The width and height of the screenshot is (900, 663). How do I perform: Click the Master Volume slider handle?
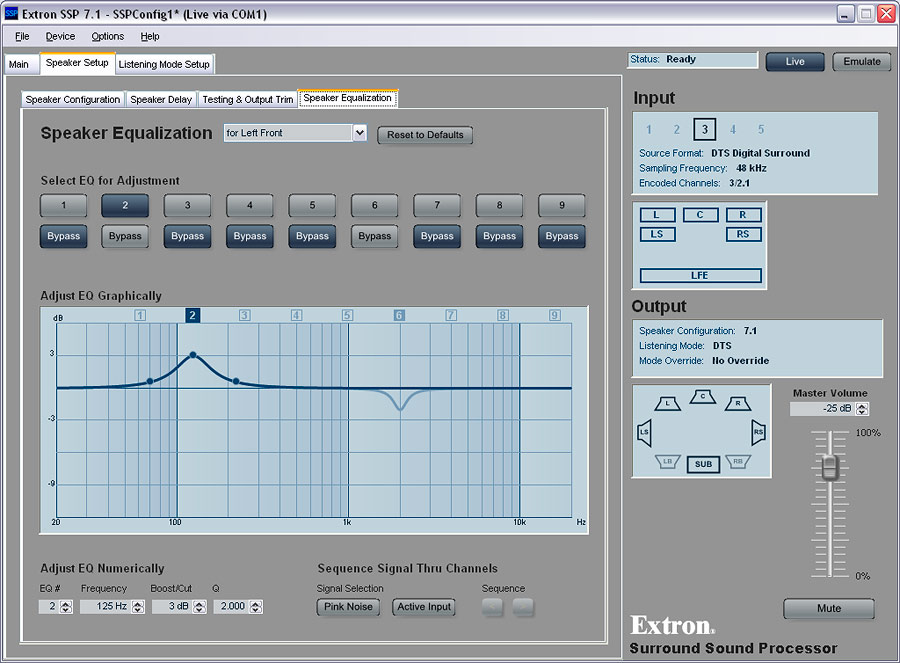click(828, 467)
